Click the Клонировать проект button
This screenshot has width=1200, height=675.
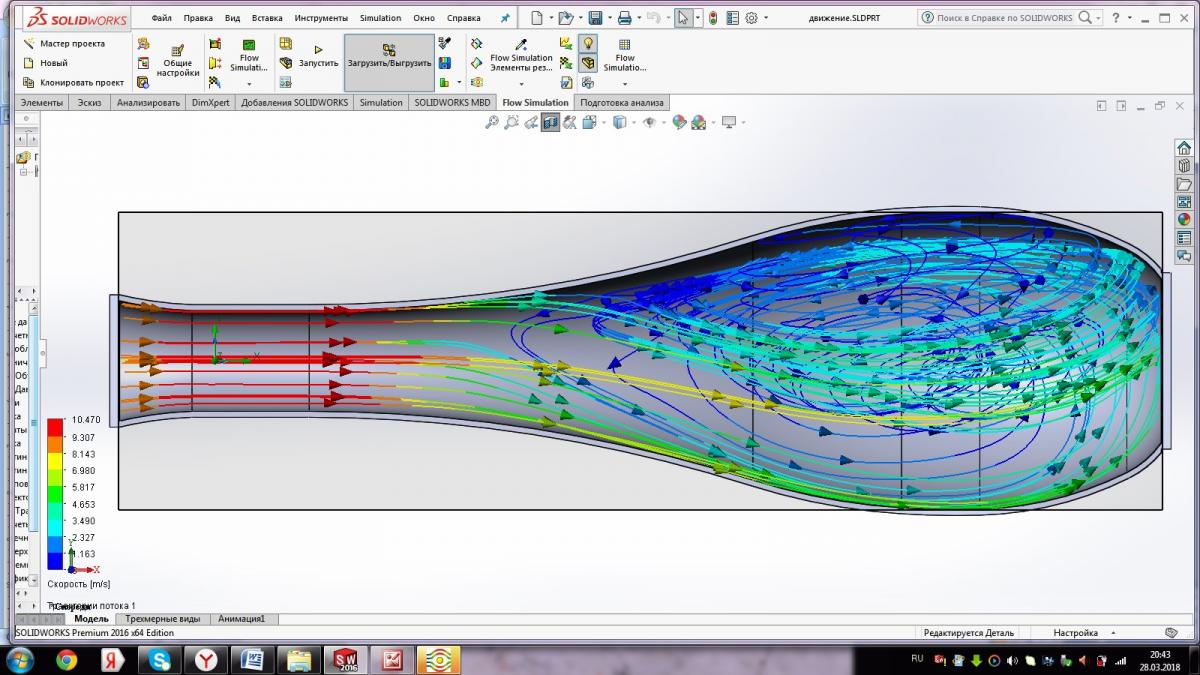point(73,82)
